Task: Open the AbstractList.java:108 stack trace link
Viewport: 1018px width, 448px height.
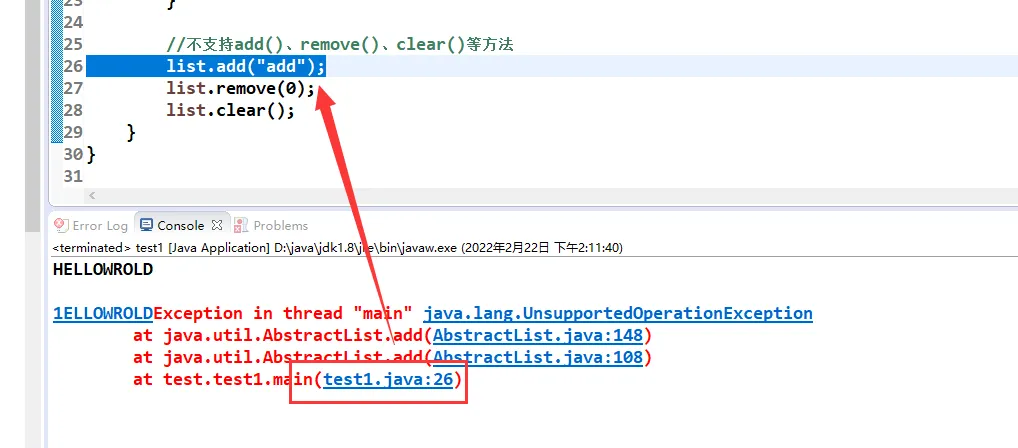Action: pyautogui.click(x=538, y=358)
